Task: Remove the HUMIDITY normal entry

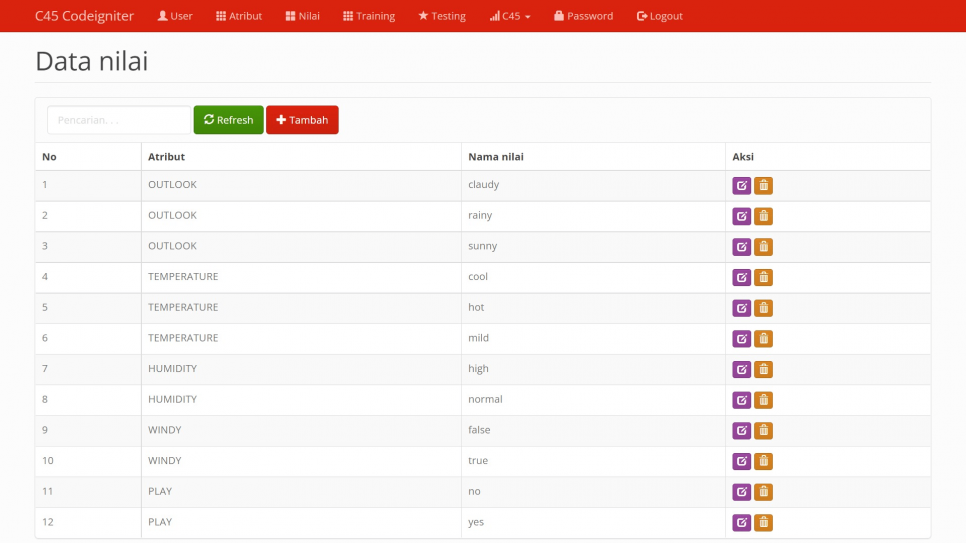Action: pos(763,400)
